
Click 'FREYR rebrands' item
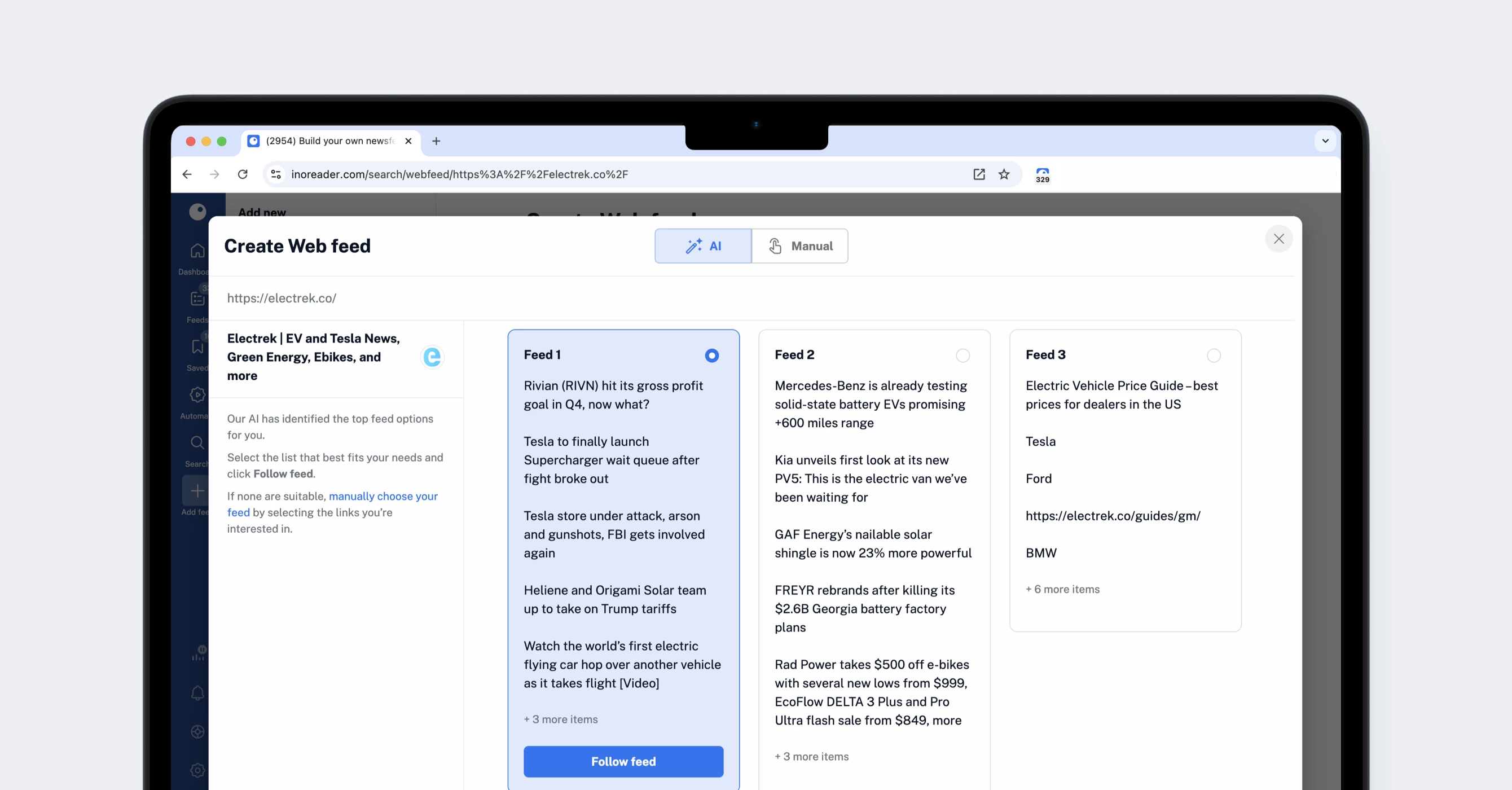(x=864, y=609)
